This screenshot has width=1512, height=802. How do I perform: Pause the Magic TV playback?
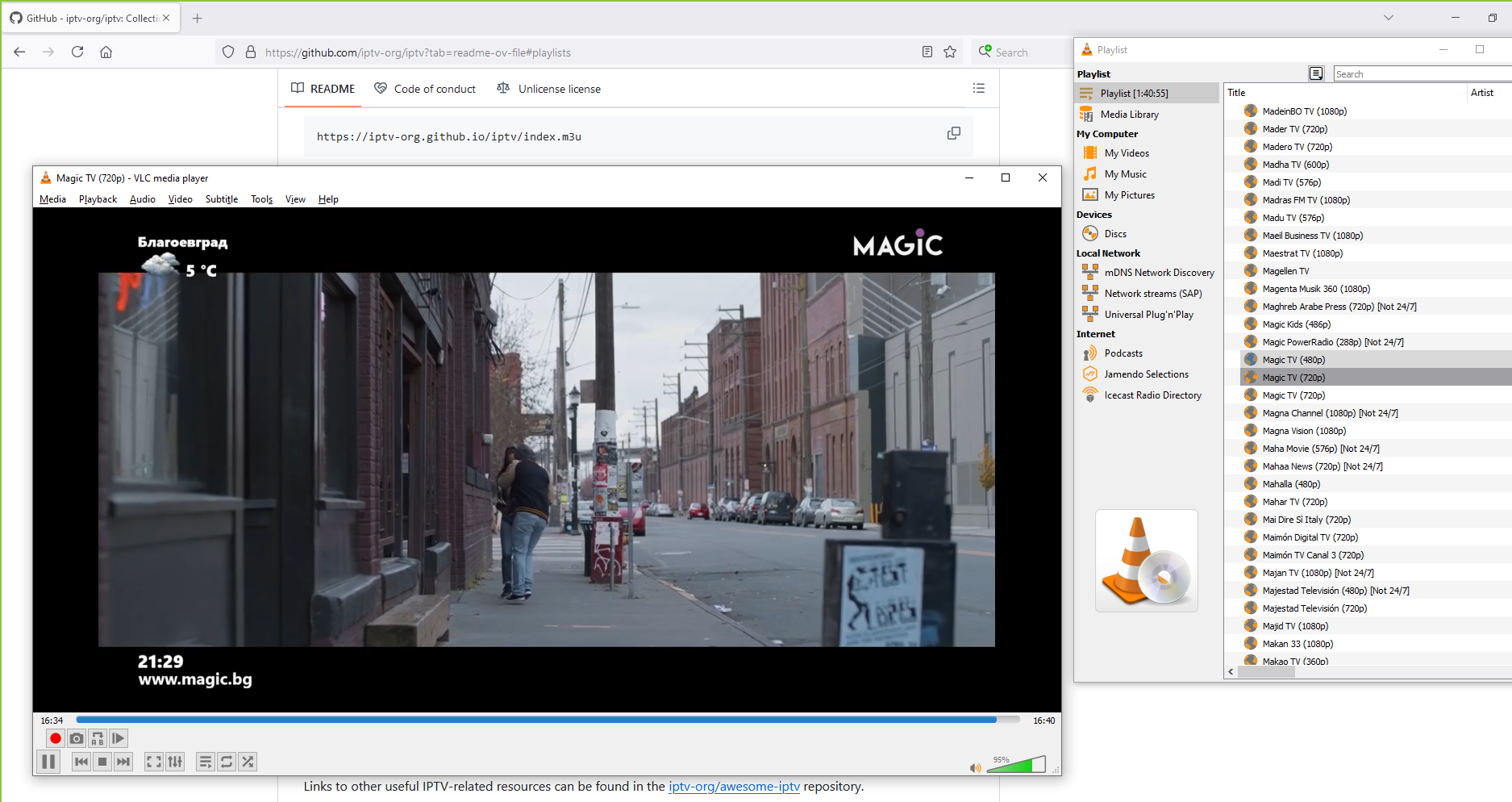coord(48,762)
